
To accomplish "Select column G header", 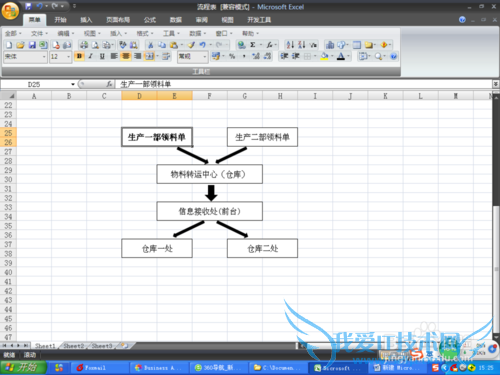I will (245, 96).
